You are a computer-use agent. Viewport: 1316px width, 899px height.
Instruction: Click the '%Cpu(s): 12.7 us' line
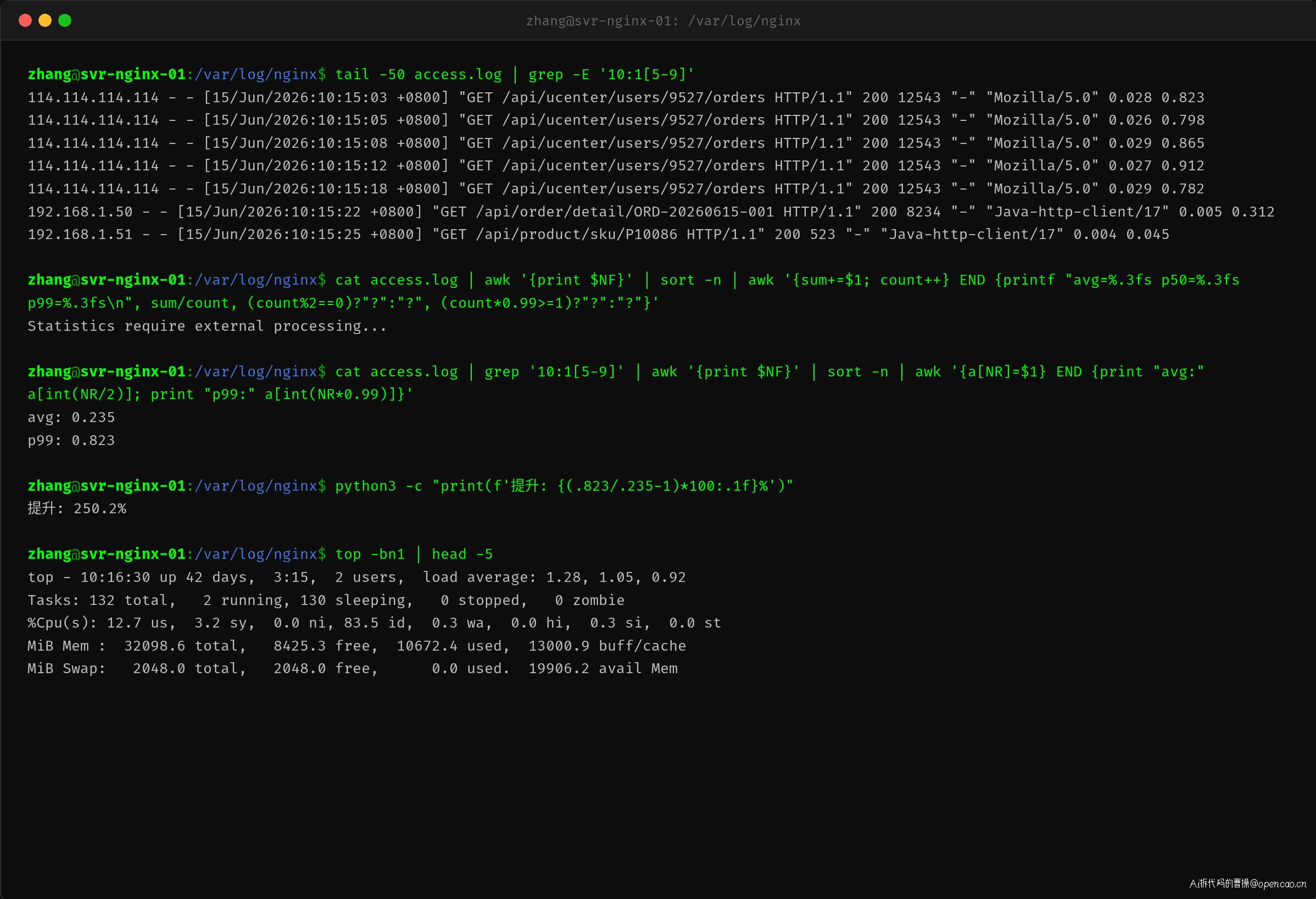[x=374, y=623]
